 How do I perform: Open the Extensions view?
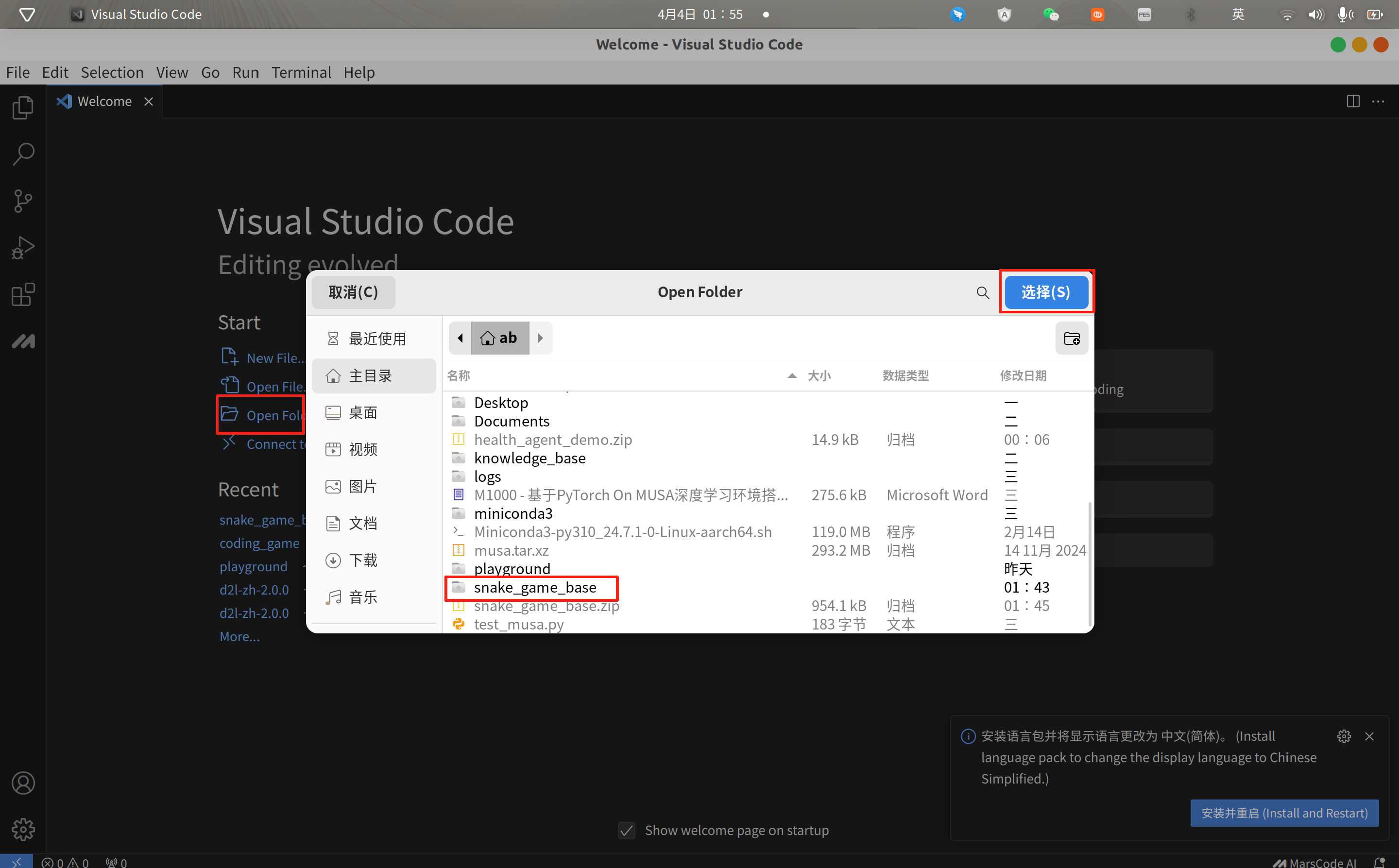(x=23, y=294)
